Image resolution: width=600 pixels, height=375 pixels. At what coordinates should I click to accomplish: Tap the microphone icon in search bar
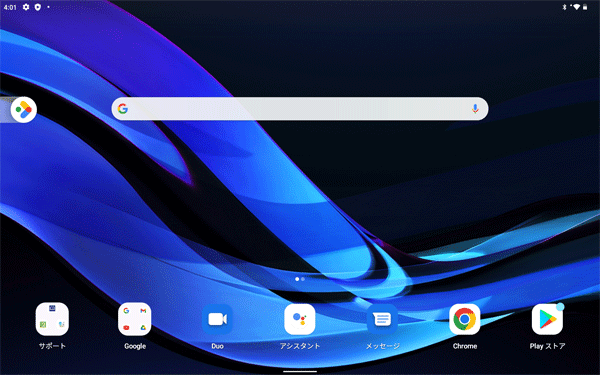(475, 109)
